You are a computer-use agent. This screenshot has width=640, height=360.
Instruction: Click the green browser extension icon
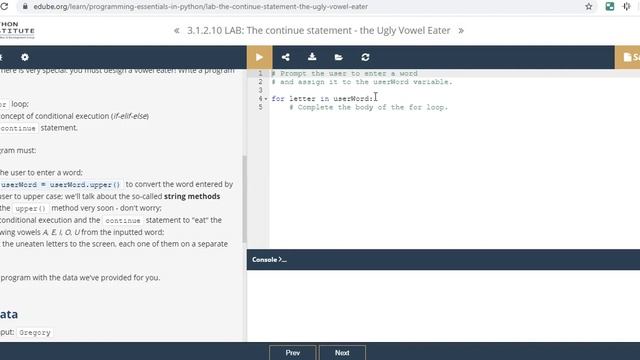[610, 7]
